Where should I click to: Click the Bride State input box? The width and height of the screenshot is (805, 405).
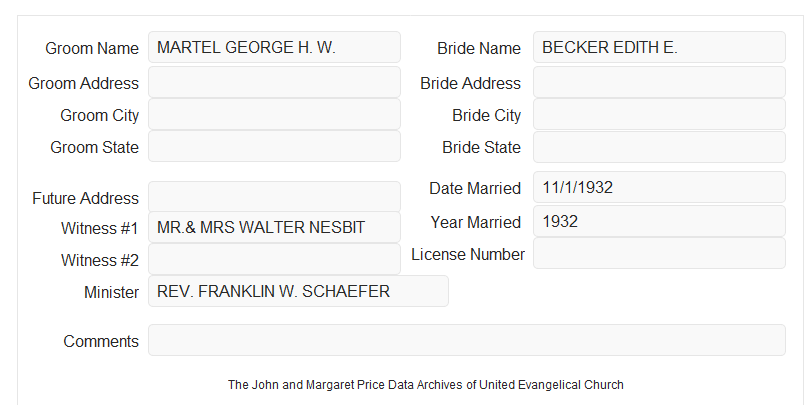pos(659,147)
